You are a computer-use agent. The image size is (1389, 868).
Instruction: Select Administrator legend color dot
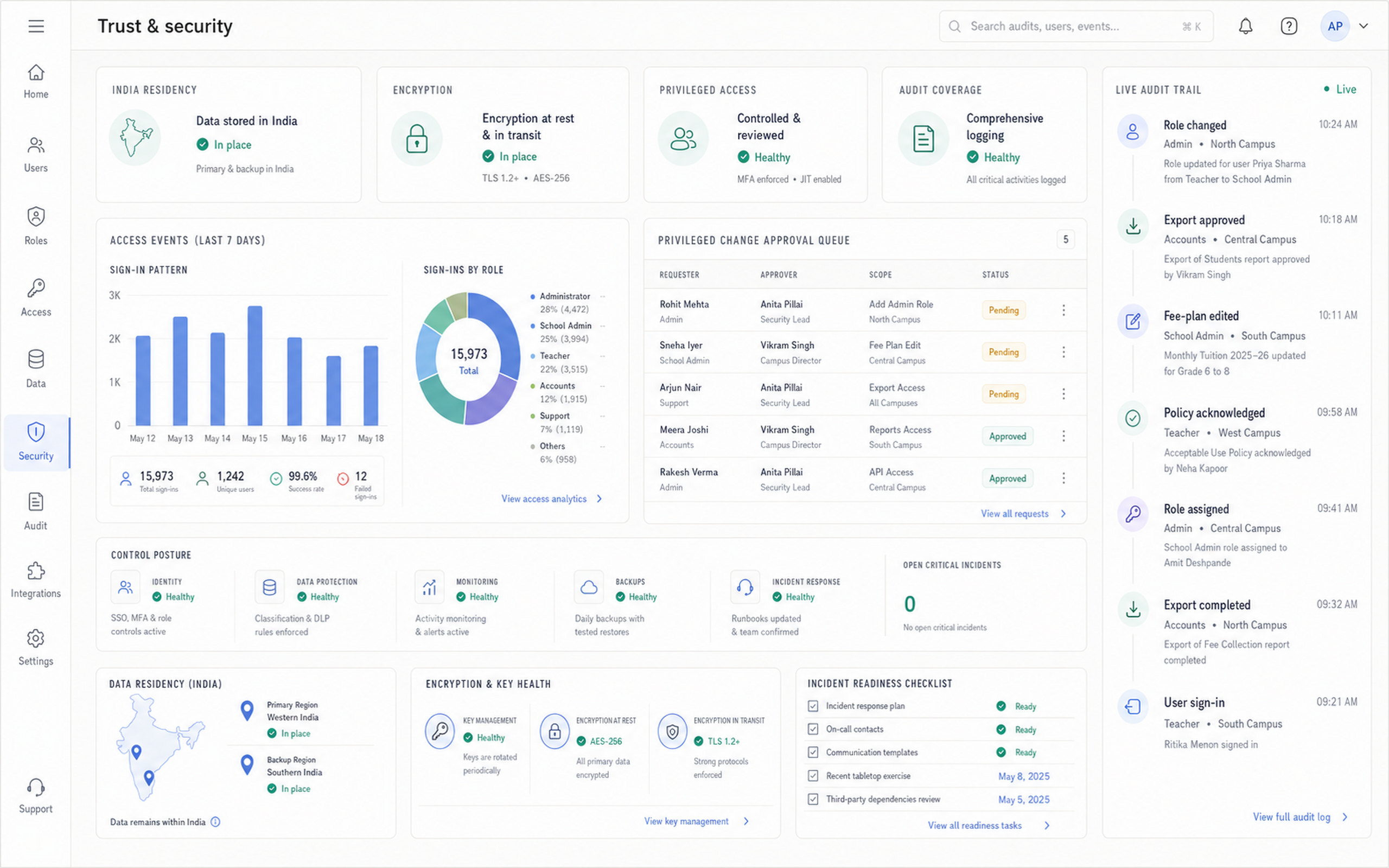(x=533, y=297)
